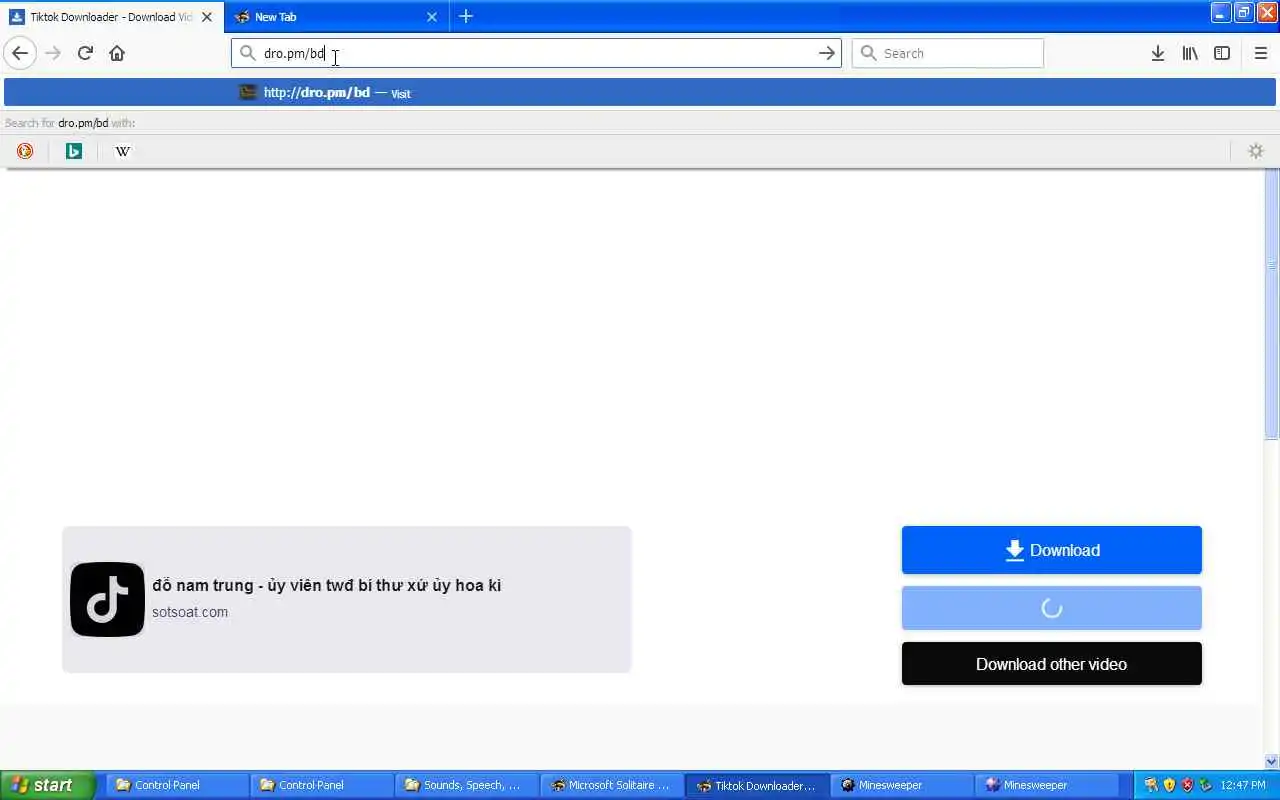Search with the Wikipedia engine icon

122,151
